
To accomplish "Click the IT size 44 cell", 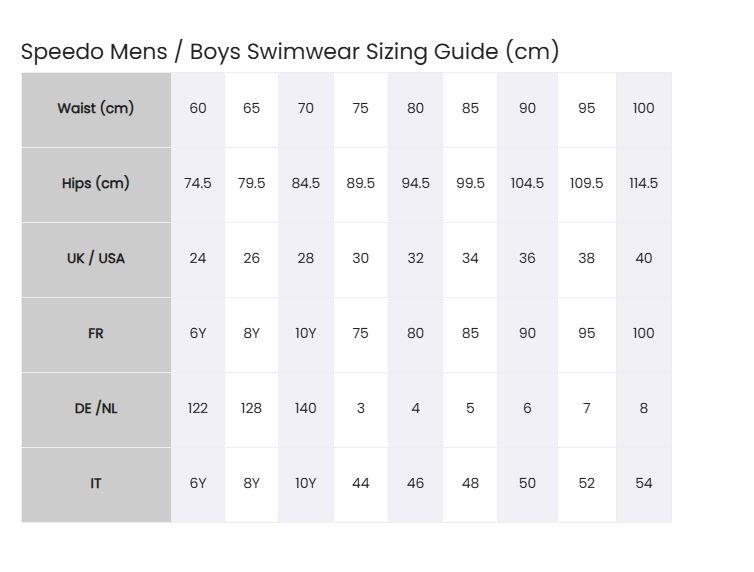I will click(360, 483).
